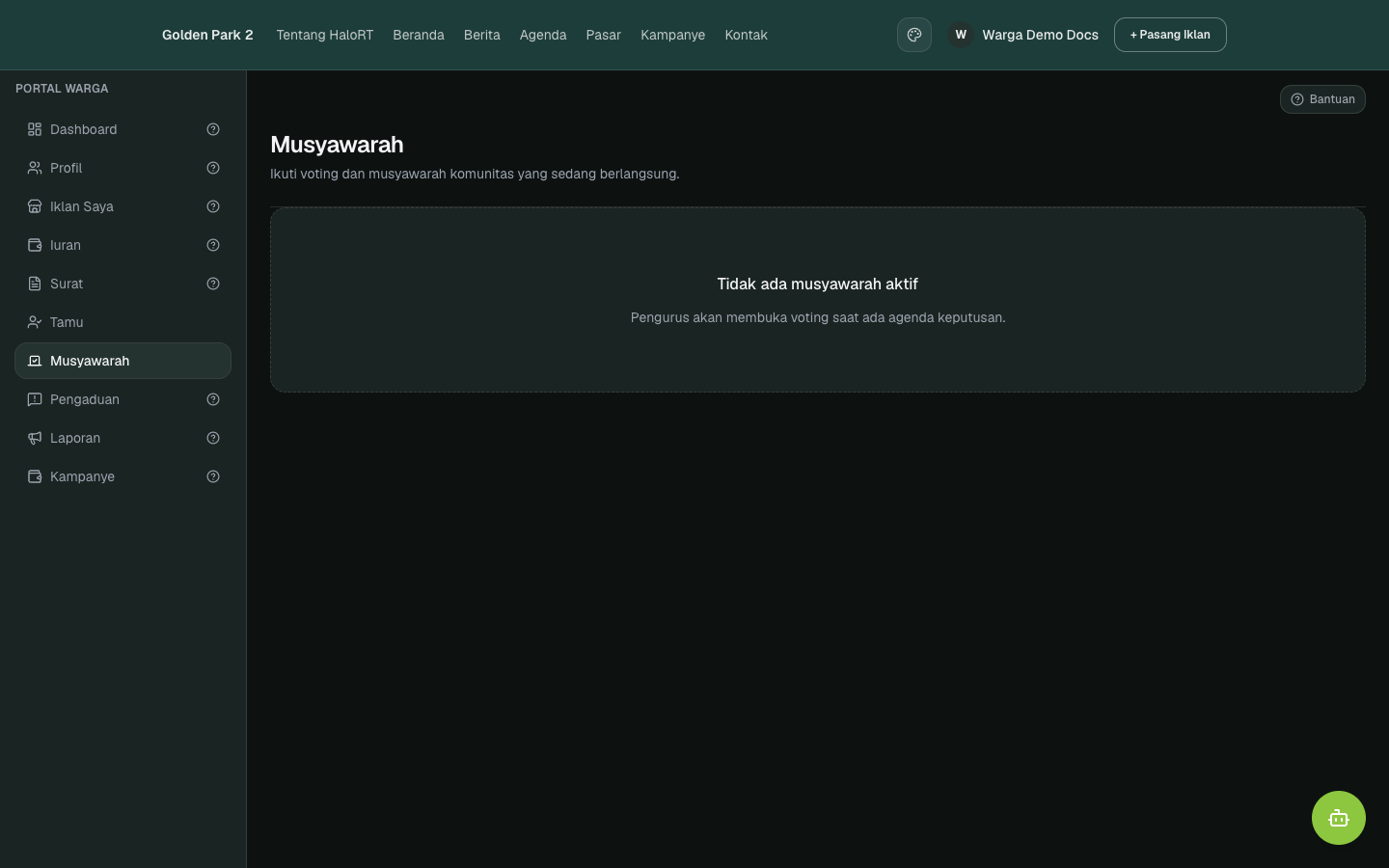Image resolution: width=1389 pixels, height=868 pixels.
Task: Click the Iuran help question-mark icon
Action: (213, 245)
